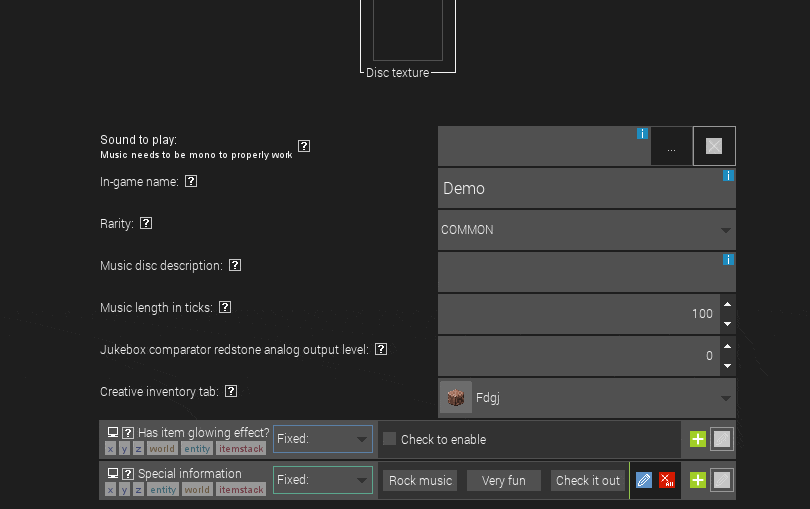Open Fixed dropdown for Special information
Screen dimensions: 810x509
point(323,480)
